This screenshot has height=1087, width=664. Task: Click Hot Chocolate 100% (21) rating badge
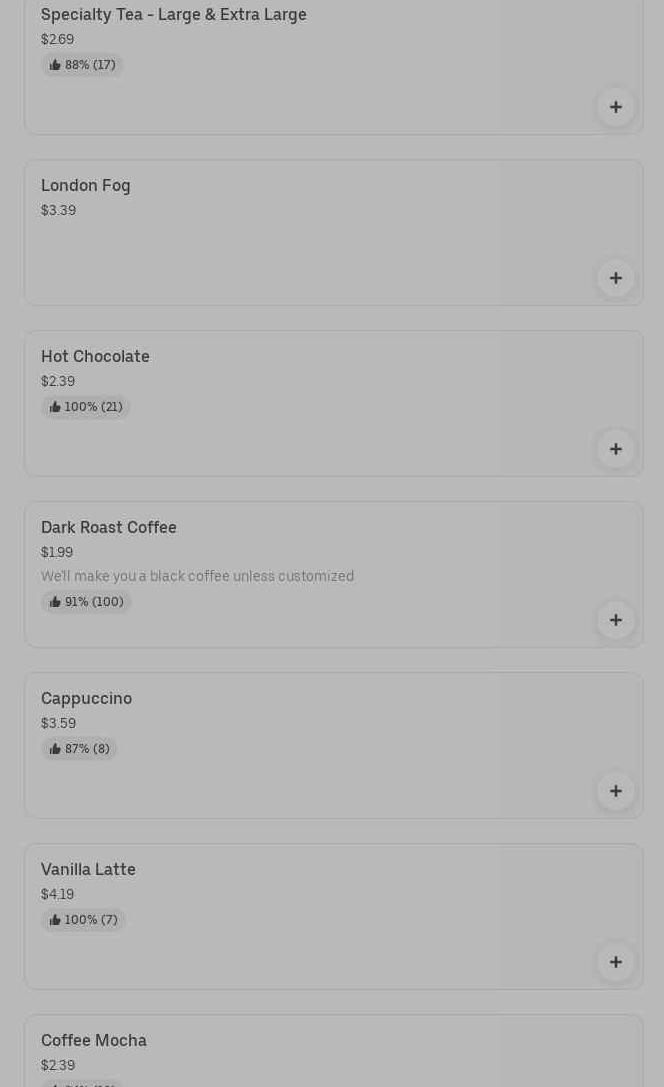coord(86,407)
